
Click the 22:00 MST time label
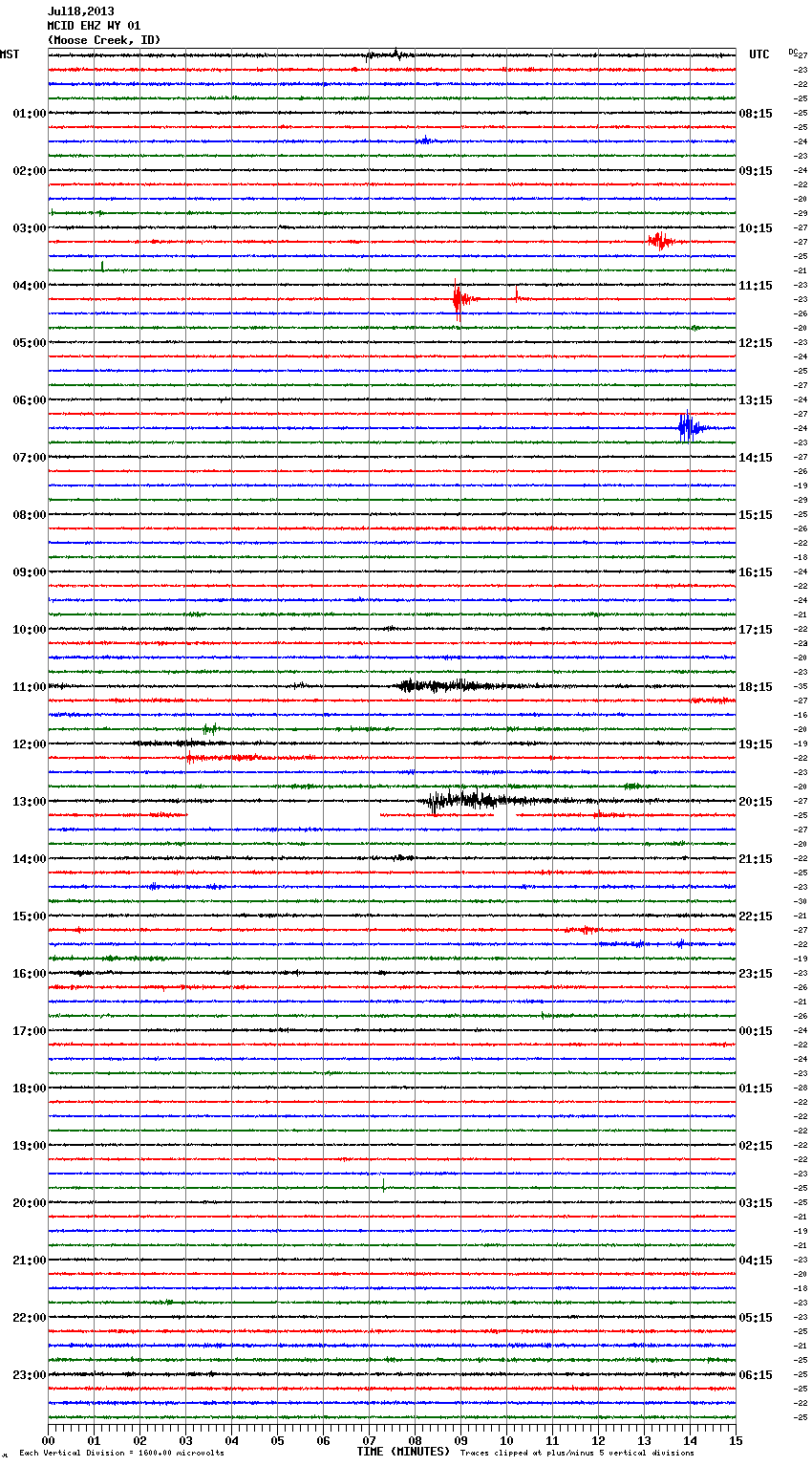coord(29,1318)
